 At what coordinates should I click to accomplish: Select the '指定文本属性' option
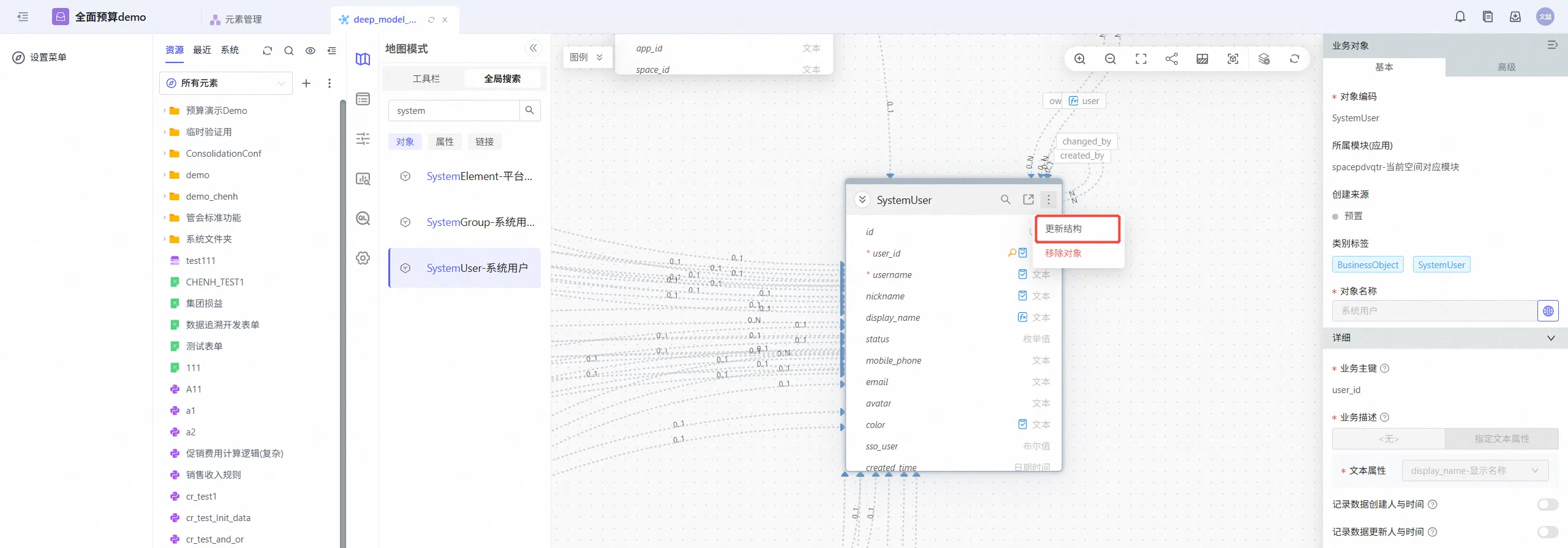[x=1502, y=439]
